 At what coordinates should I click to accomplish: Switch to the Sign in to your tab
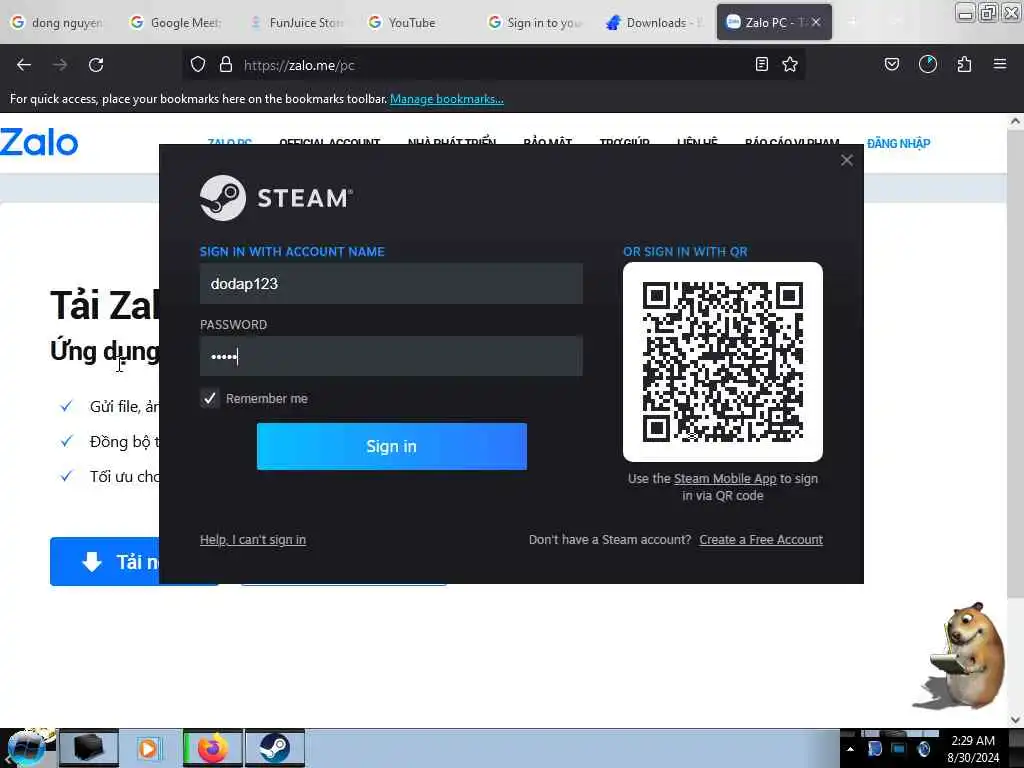[536, 22]
